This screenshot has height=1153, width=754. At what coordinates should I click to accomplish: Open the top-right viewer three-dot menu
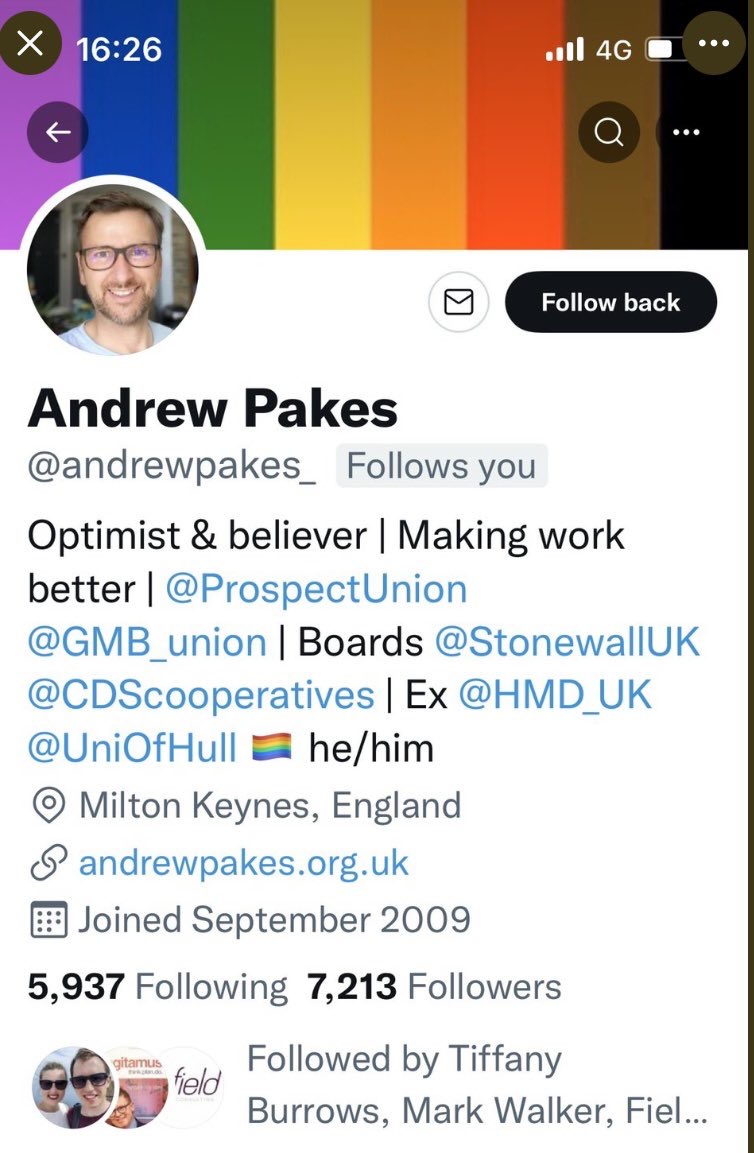pyautogui.click(x=714, y=43)
